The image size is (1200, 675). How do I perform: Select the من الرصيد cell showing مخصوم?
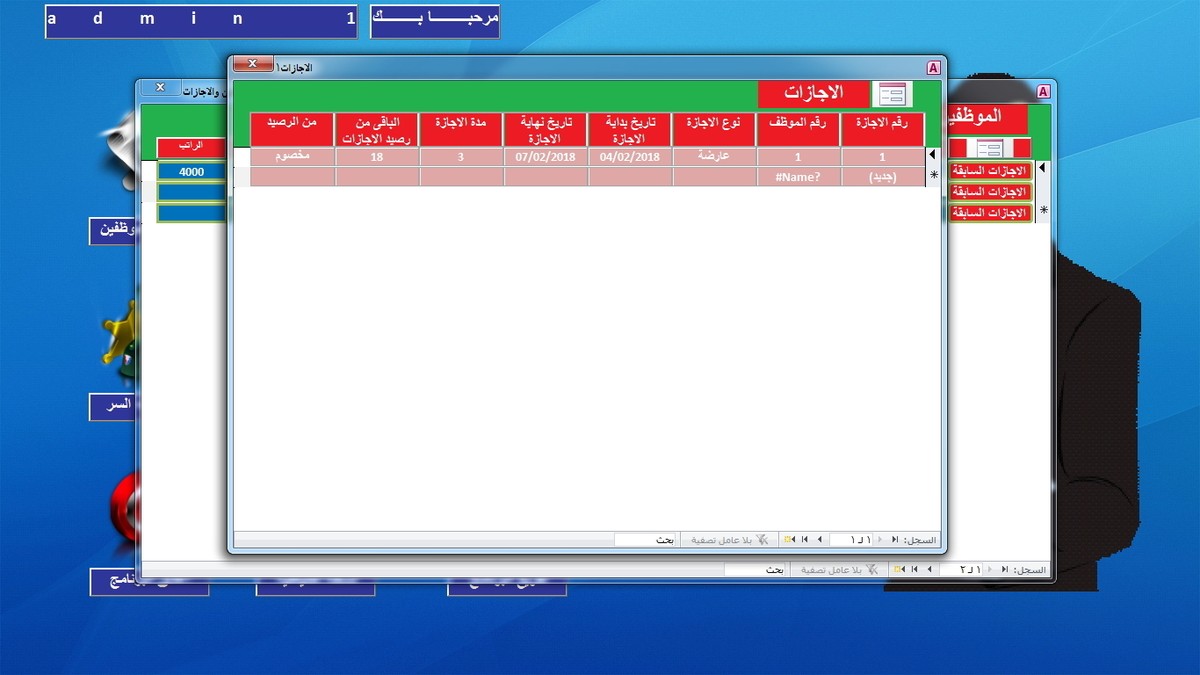[x=292, y=156]
